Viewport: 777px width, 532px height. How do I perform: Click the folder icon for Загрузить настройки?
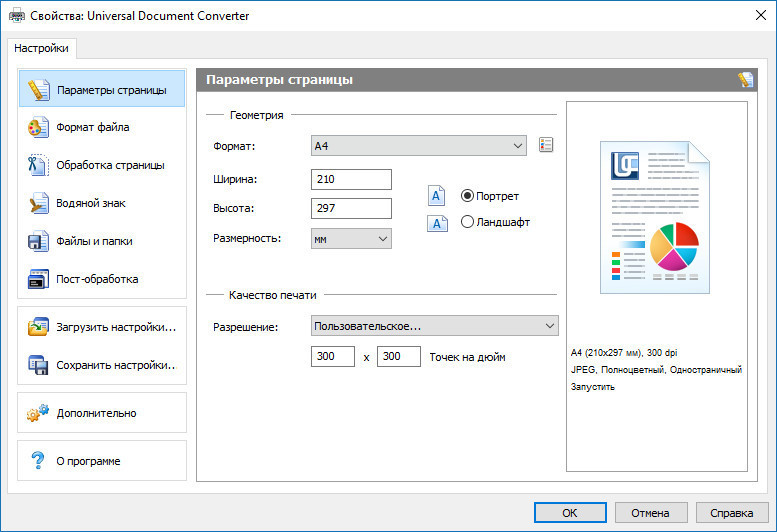(38, 327)
